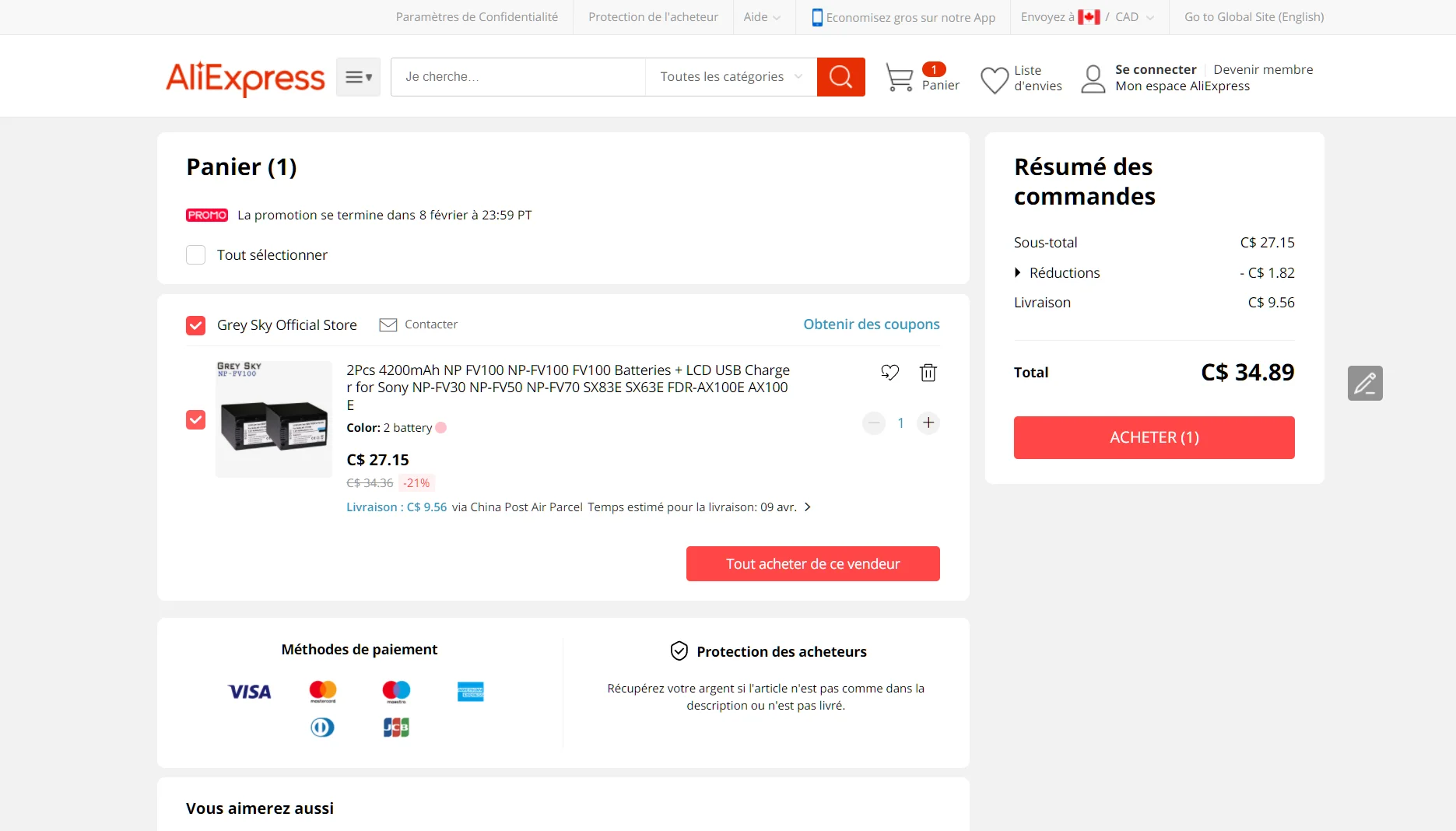This screenshot has width=1456, height=831.
Task: Click the buyer protection shield icon
Action: (x=679, y=651)
